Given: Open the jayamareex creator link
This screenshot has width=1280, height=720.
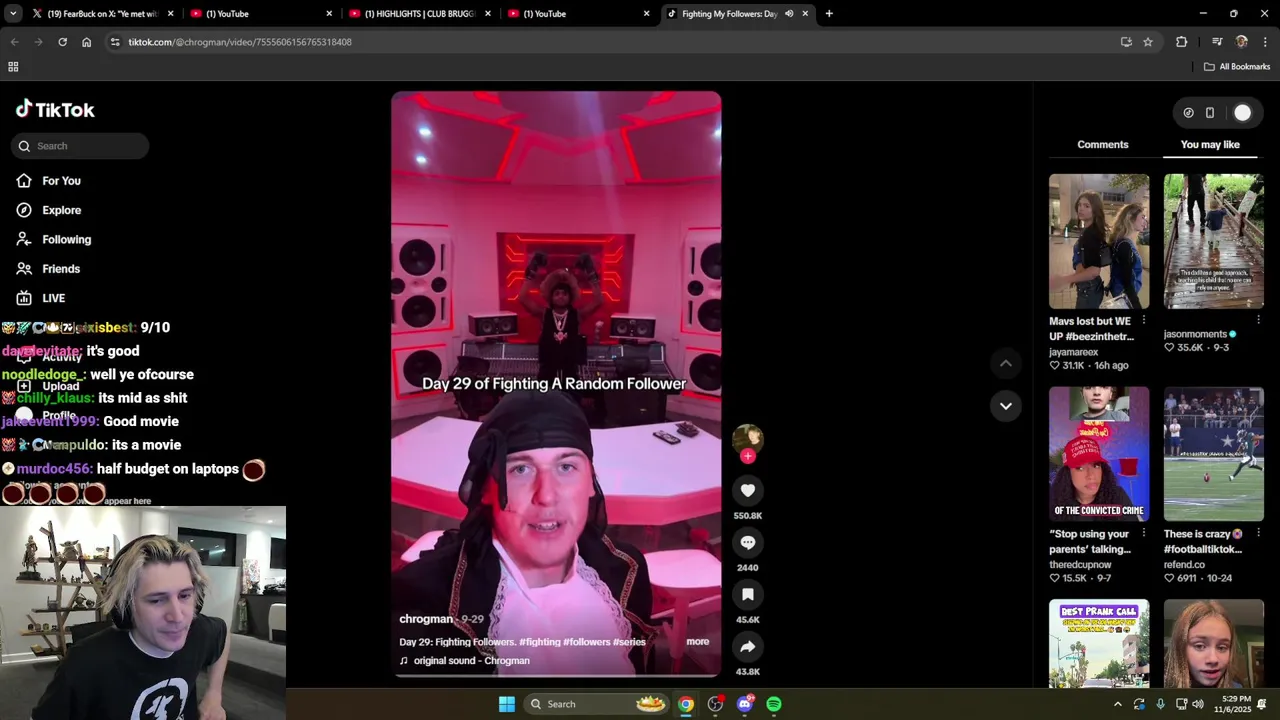Looking at the screenshot, I should point(1073,352).
